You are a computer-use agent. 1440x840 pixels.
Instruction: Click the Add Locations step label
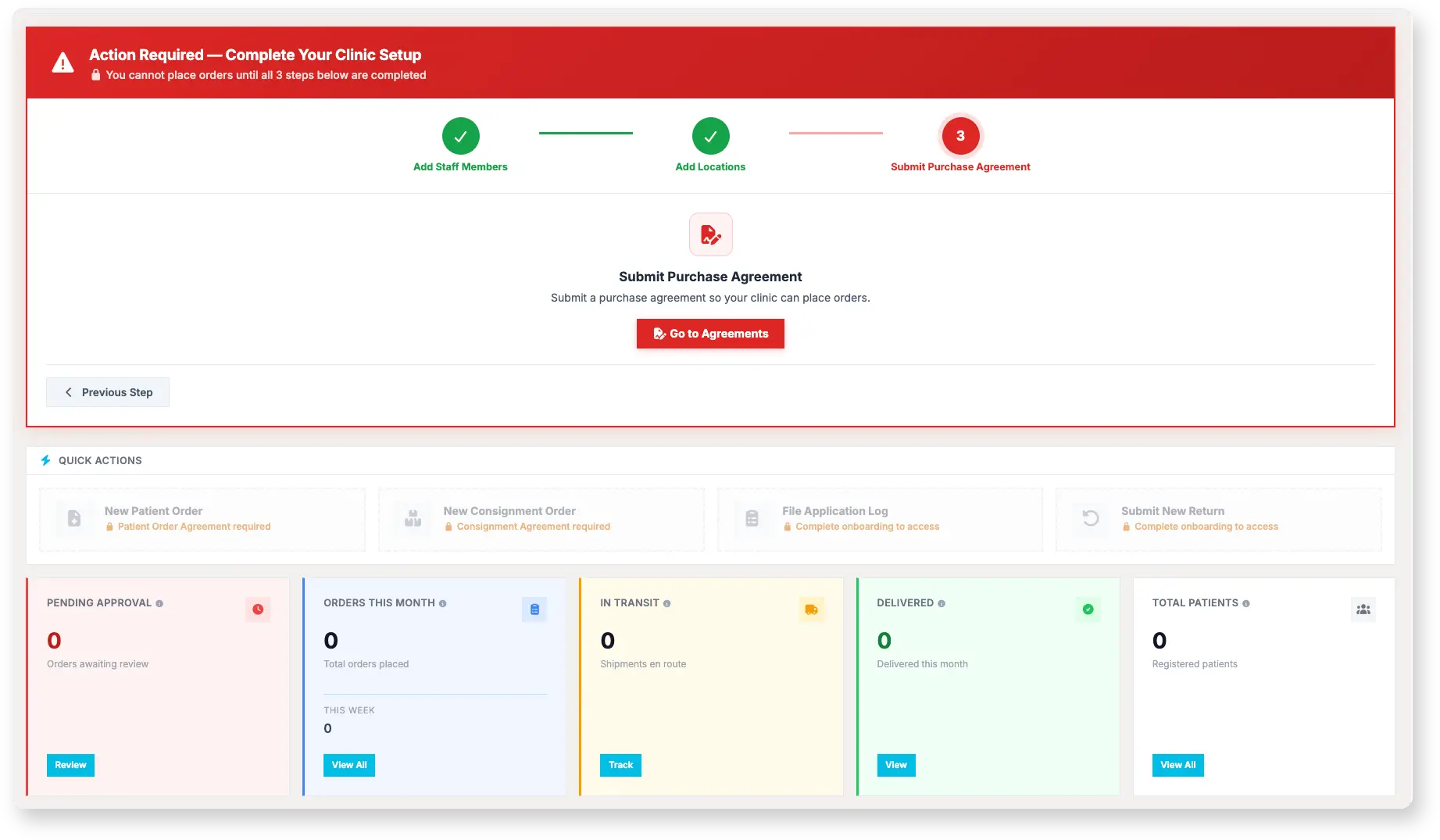(x=710, y=166)
